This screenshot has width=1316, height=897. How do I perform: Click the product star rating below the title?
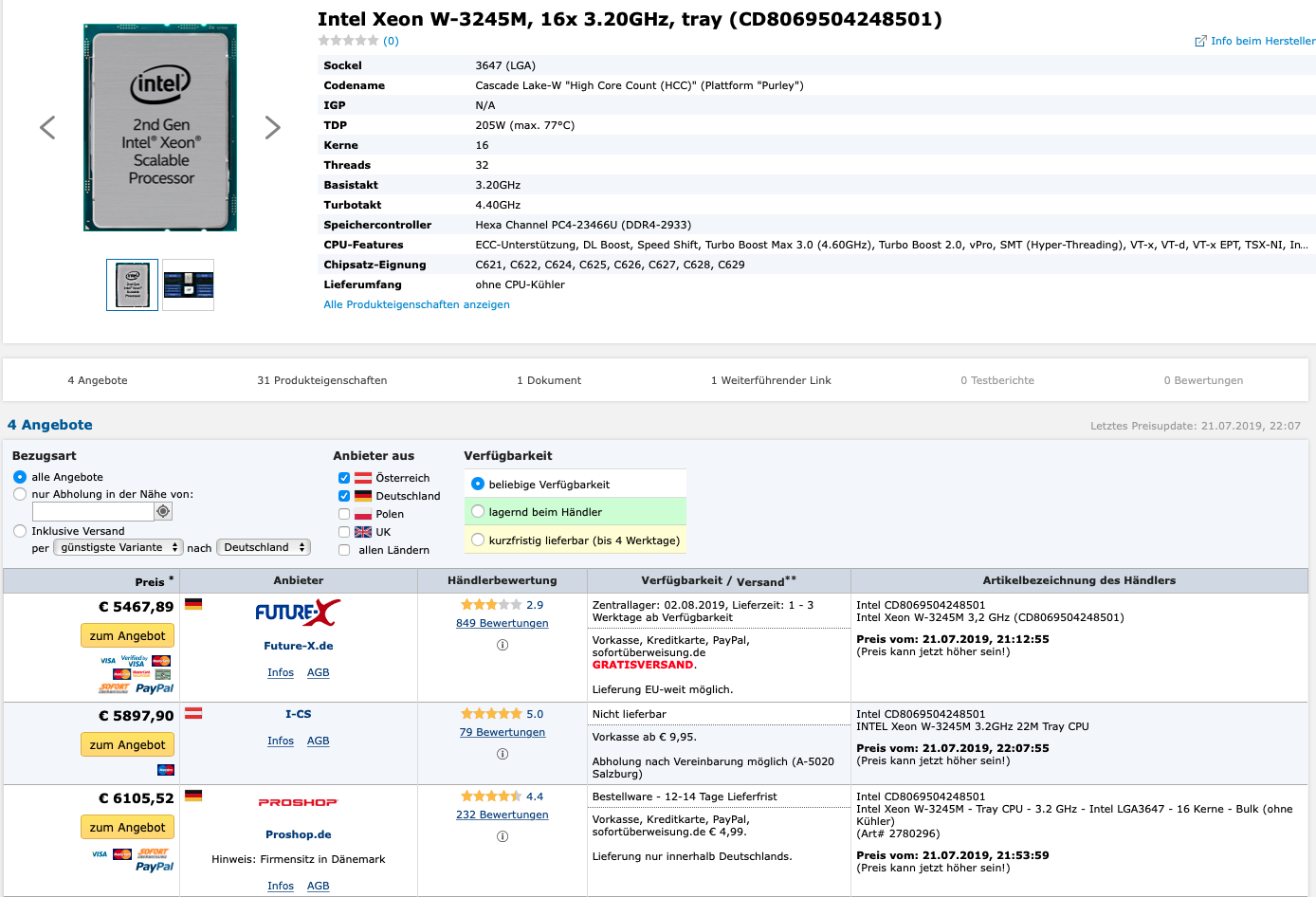point(348,41)
